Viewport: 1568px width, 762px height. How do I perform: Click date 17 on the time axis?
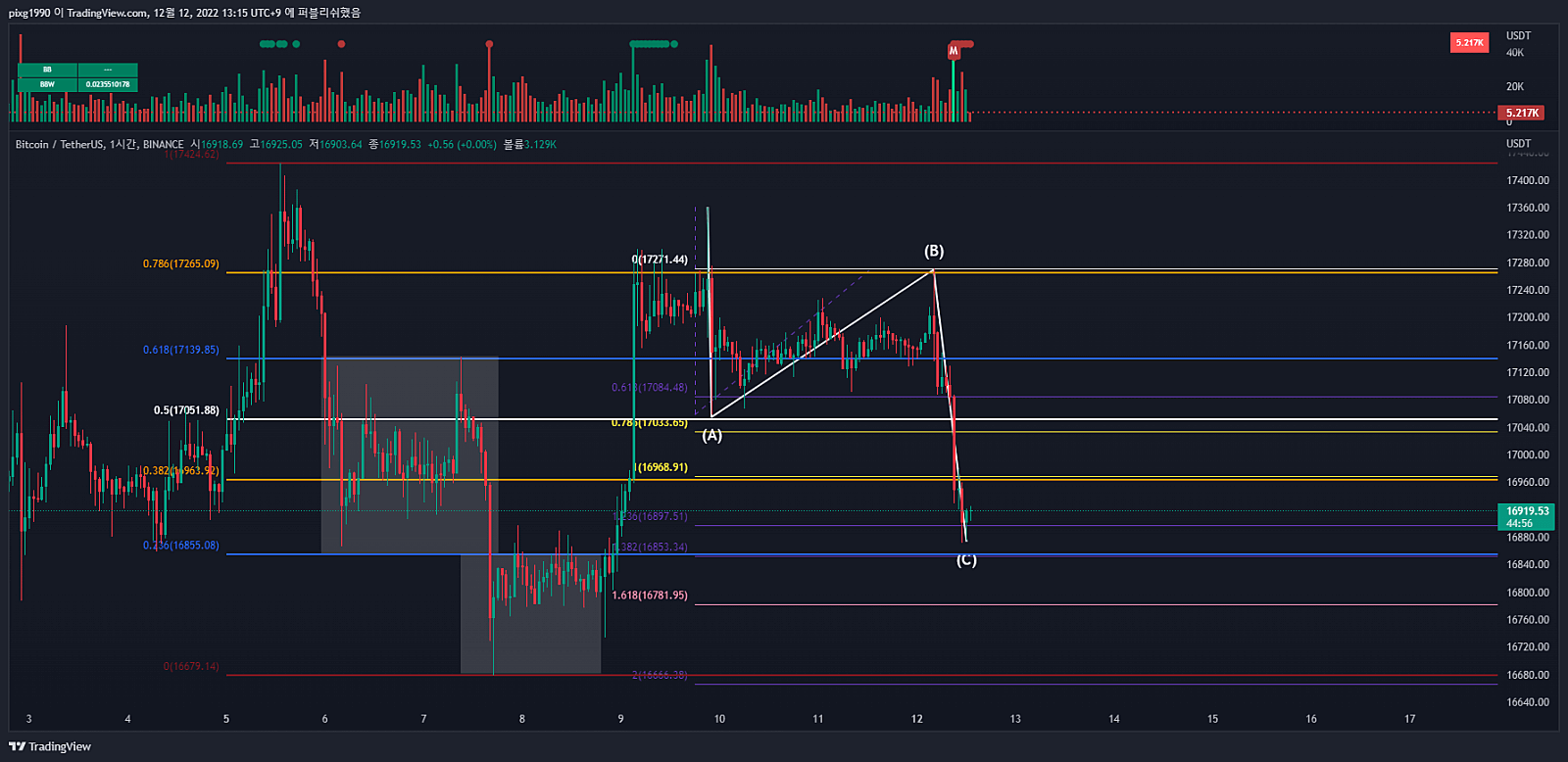pyautogui.click(x=1409, y=719)
